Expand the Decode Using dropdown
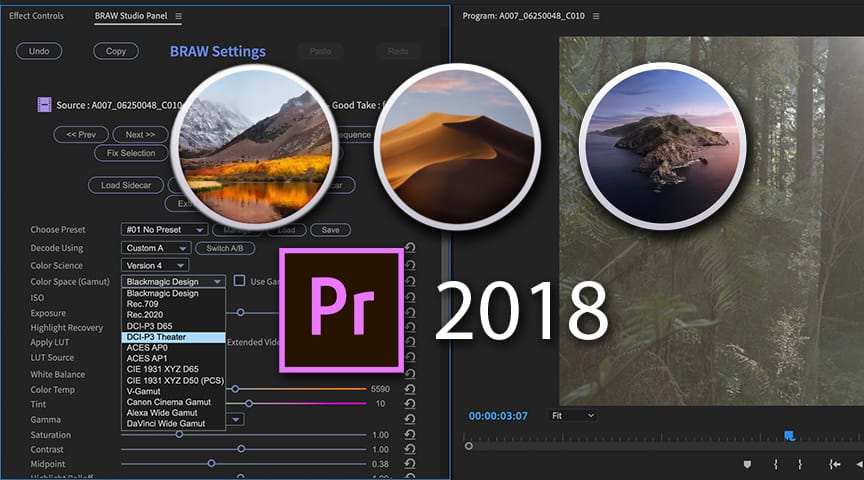The image size is (864, 480). click(155, 248)
